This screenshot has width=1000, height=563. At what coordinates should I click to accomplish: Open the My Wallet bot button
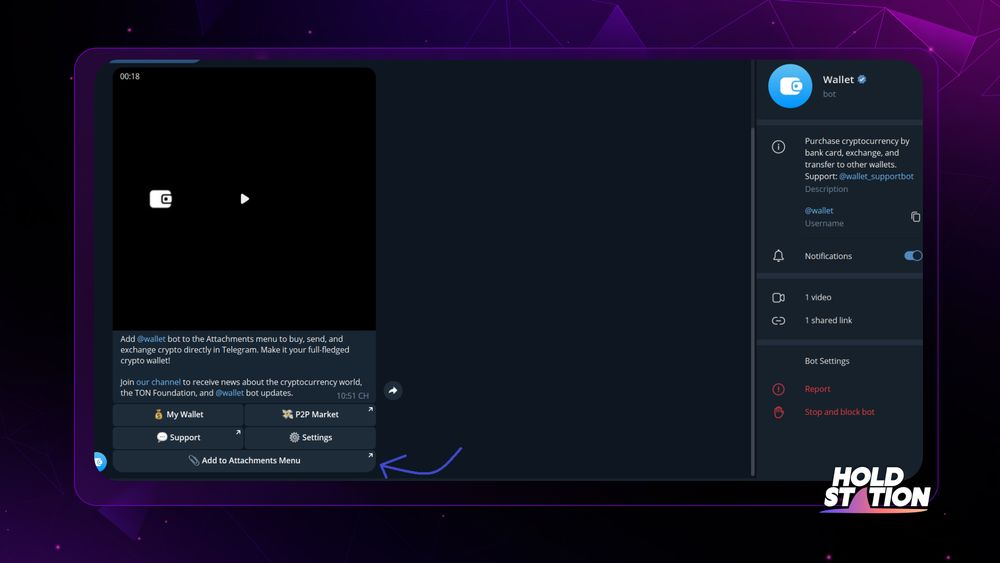coord(179,414)
